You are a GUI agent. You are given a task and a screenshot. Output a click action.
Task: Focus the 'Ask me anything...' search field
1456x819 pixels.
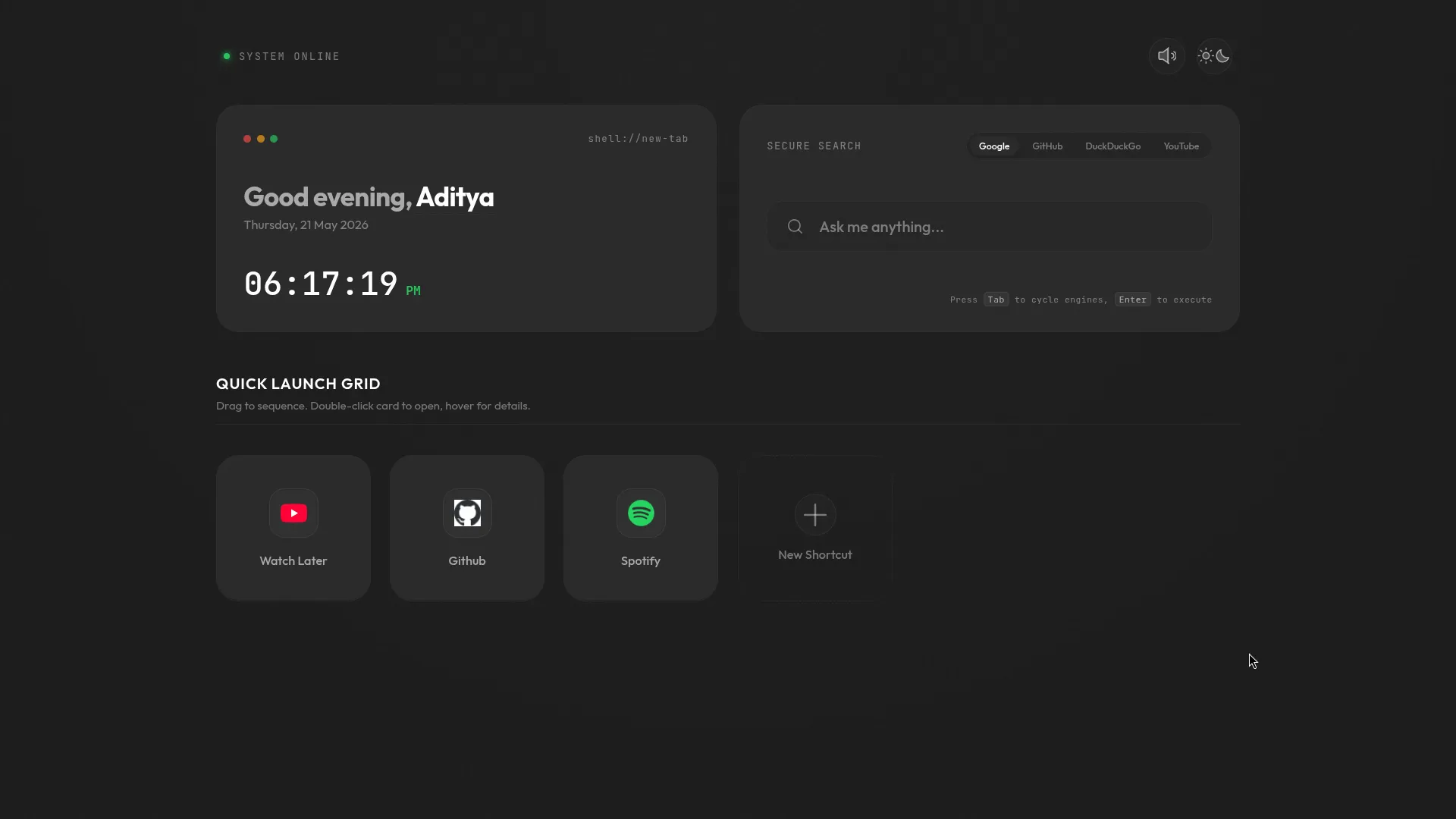click(990, 227)
